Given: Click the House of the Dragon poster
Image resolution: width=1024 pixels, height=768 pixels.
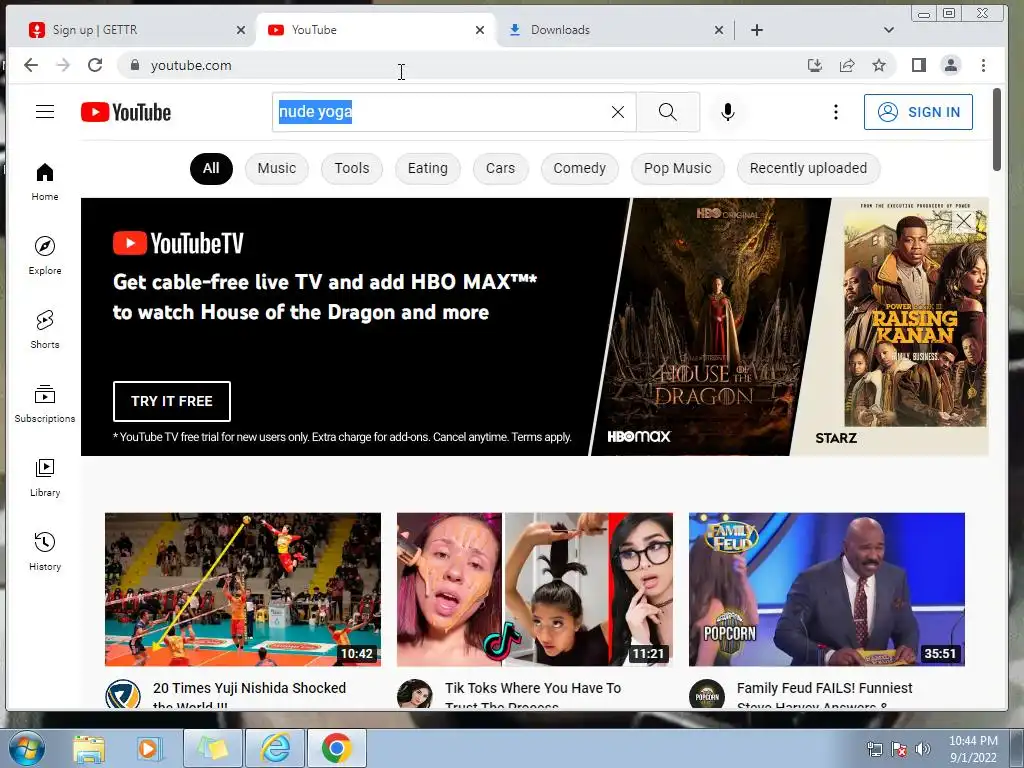Looking at the screenshot, I should click(x=709, y=327).
